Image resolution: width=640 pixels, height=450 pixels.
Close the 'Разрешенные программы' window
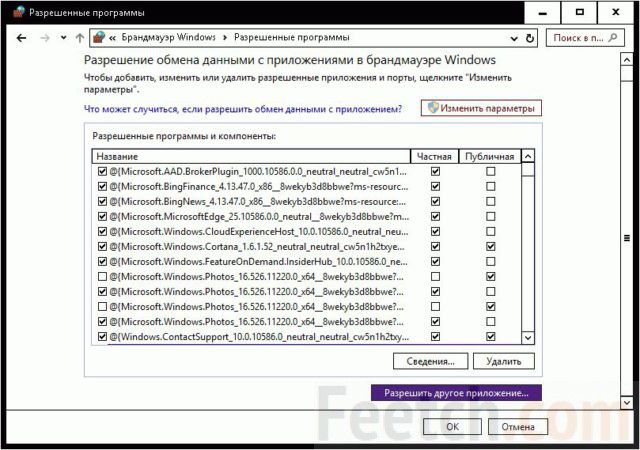point(616,13)
